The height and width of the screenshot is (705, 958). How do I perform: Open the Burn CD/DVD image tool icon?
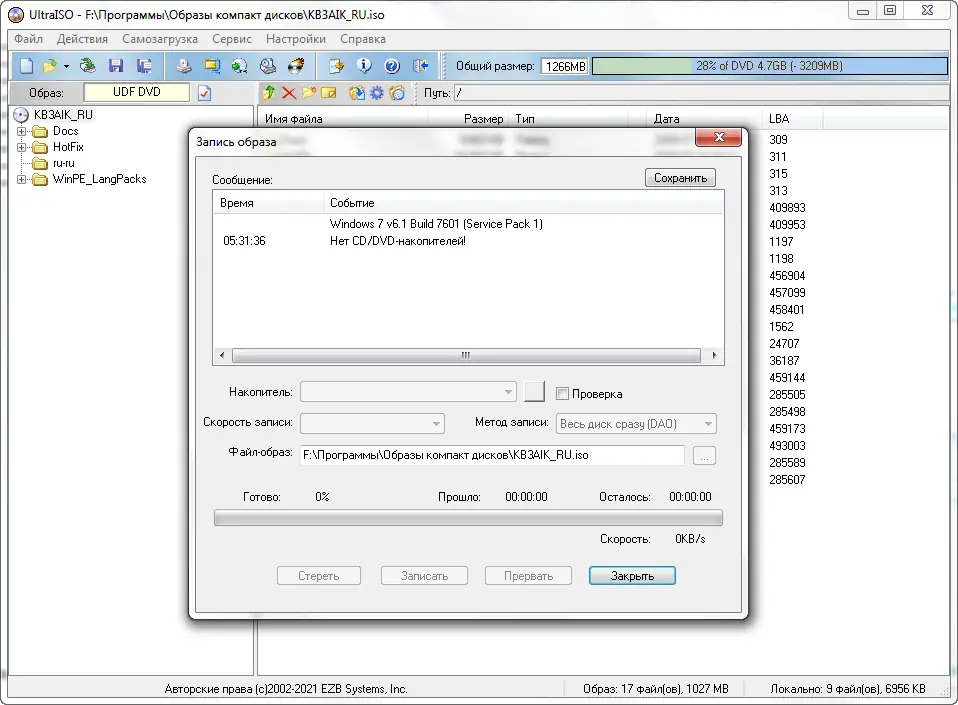point(294,66)
